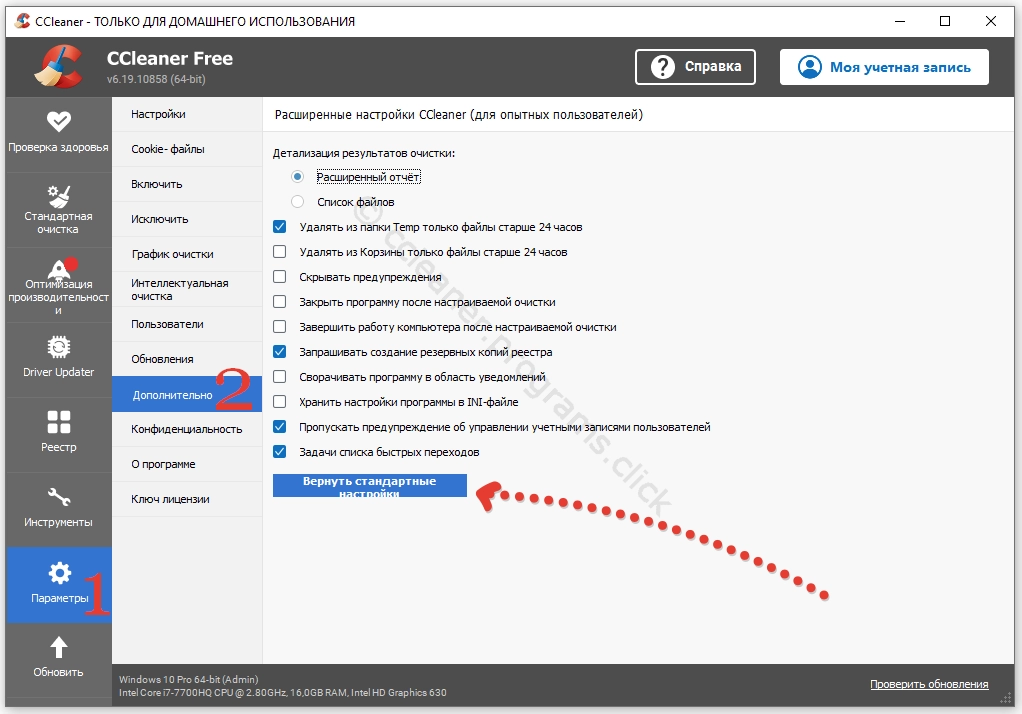Open the Cookie-файлы settings section
This screenshot has width=1022, height=714.
point(168,149)
